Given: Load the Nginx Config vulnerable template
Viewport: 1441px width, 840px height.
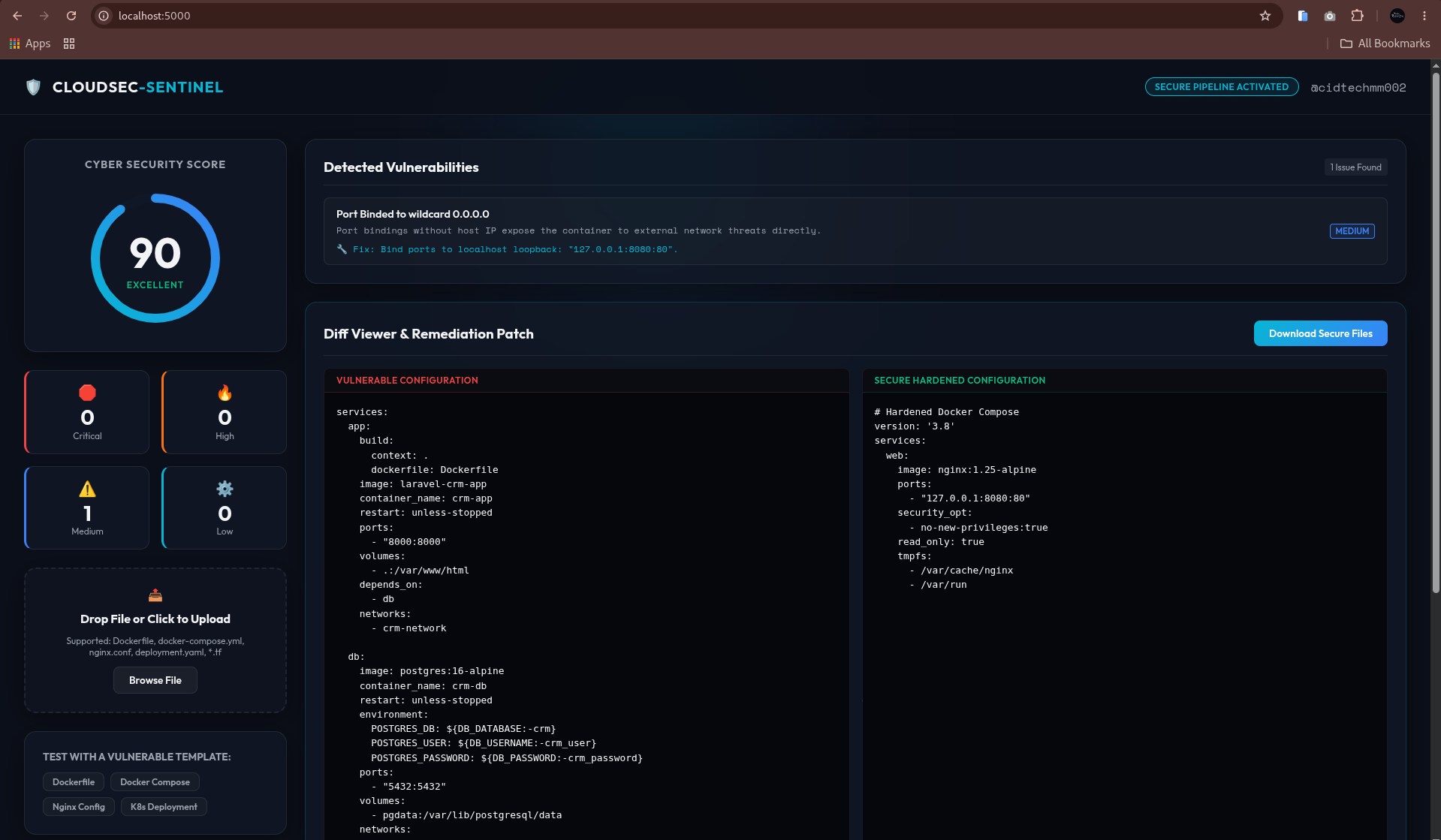Looking at the screenshot, I should click(79, 807).
